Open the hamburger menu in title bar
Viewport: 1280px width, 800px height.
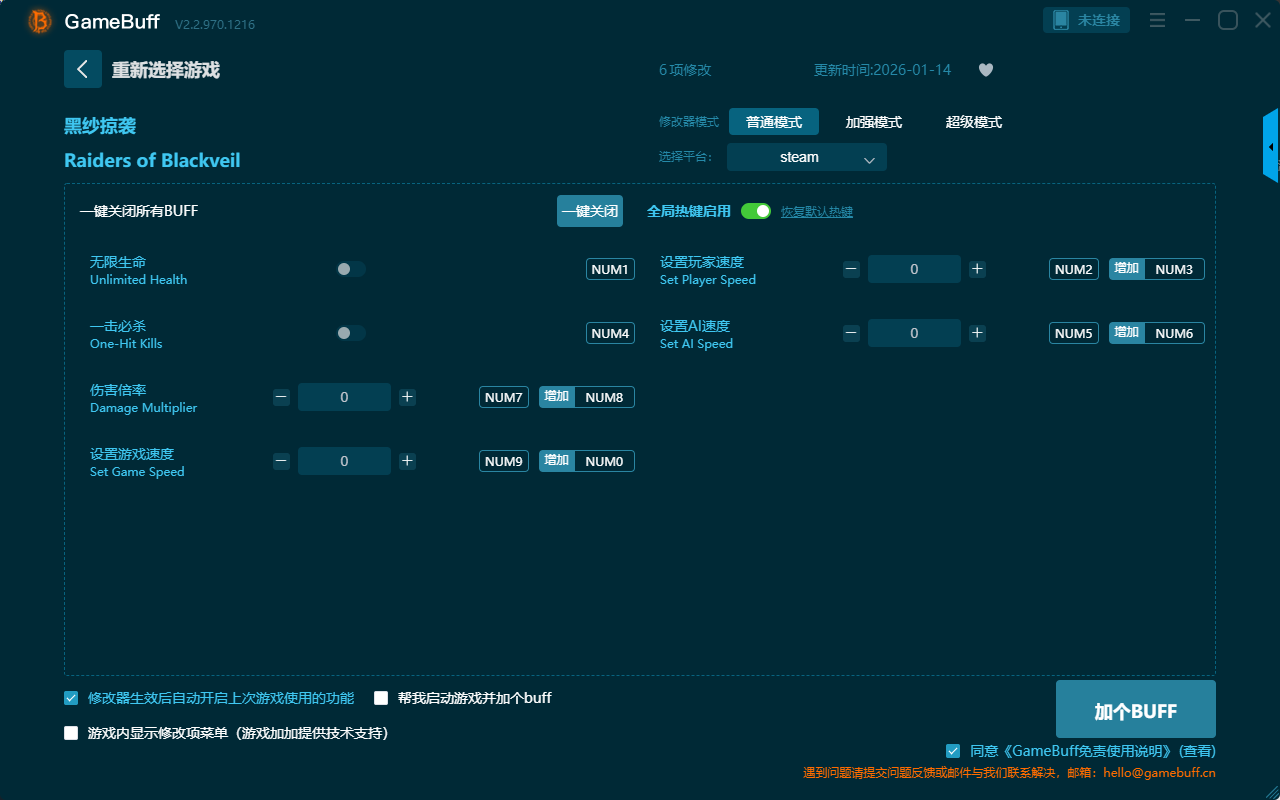[1157, 20]
